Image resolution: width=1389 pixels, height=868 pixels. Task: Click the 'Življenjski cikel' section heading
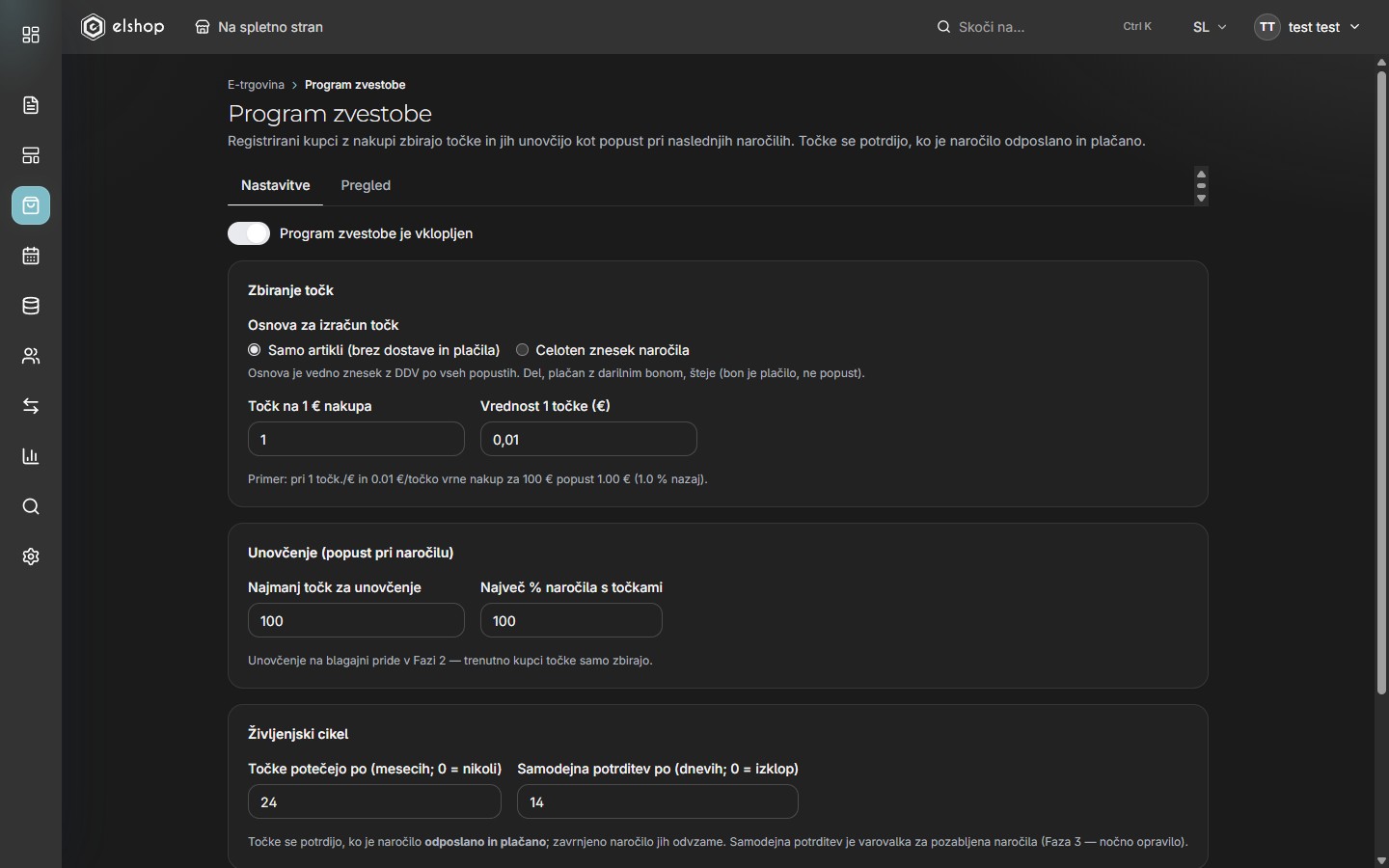(298, 734)
